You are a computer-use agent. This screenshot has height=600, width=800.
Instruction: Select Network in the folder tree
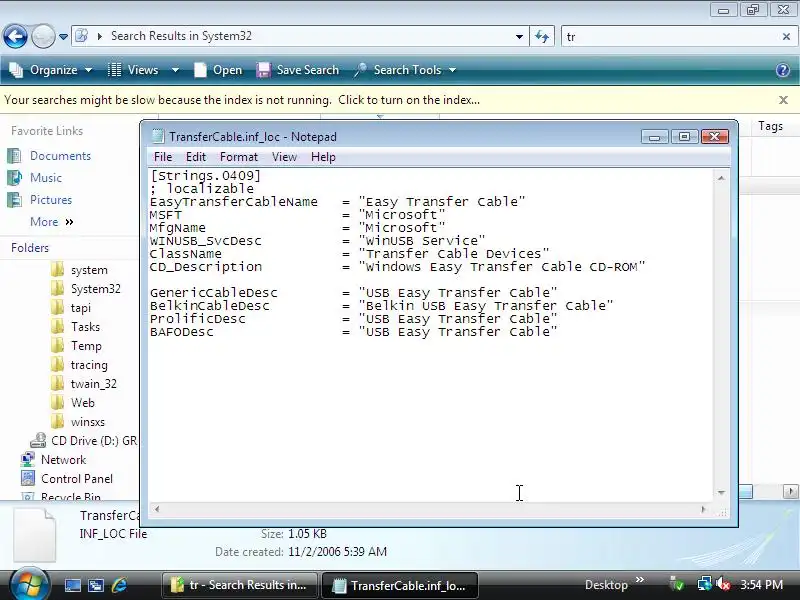coord(53,460)
